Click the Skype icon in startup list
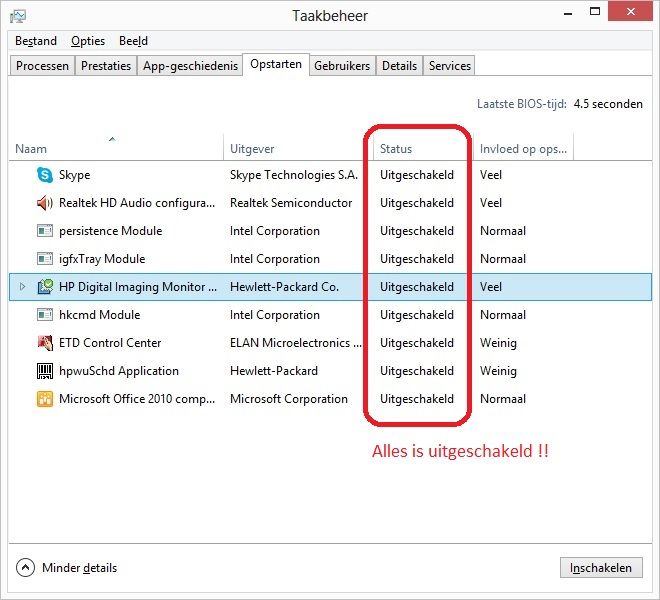Screen dimensions: 660x600 pyautogui.click(x=45, y=175)
